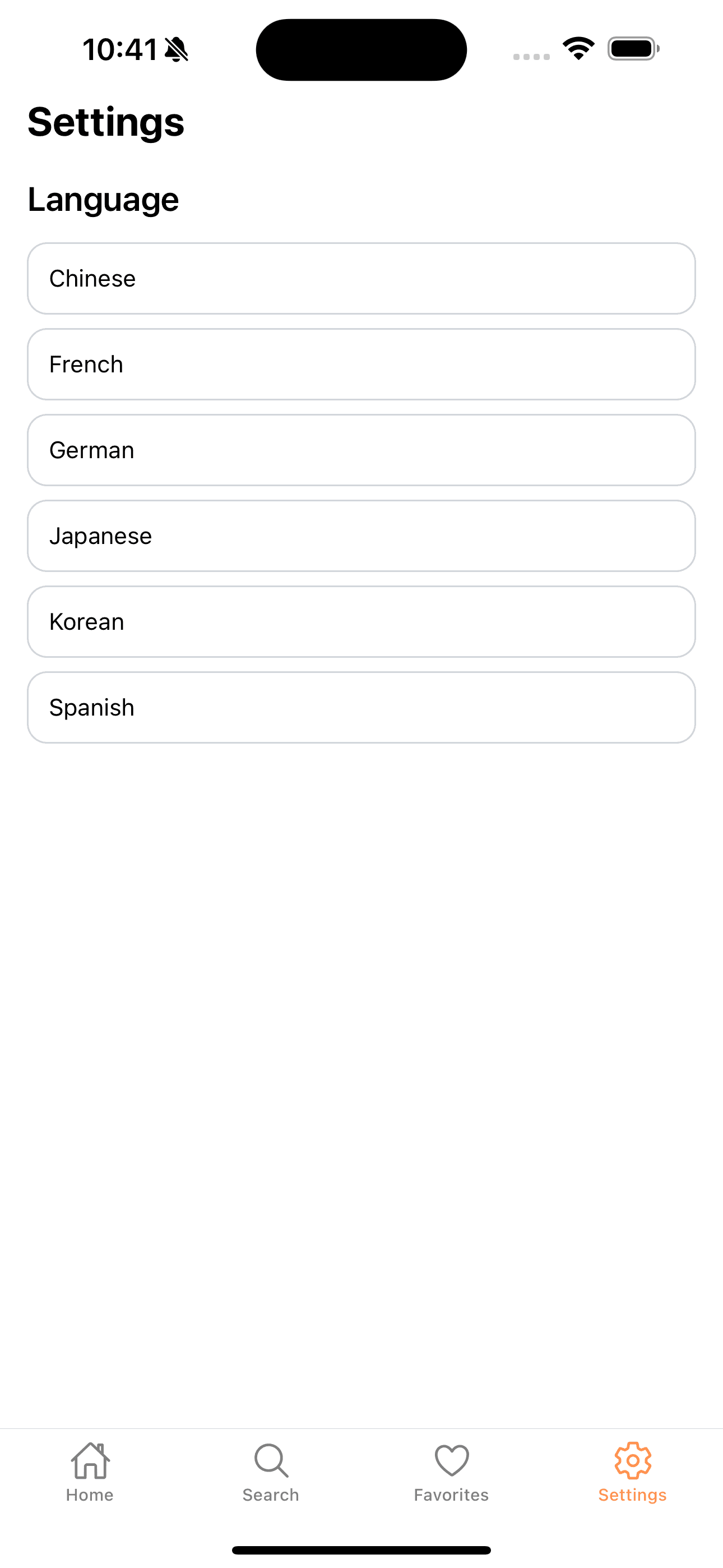
Task: Select the Japanese language option
Action: pyautogui.click(x=361, y=536)
